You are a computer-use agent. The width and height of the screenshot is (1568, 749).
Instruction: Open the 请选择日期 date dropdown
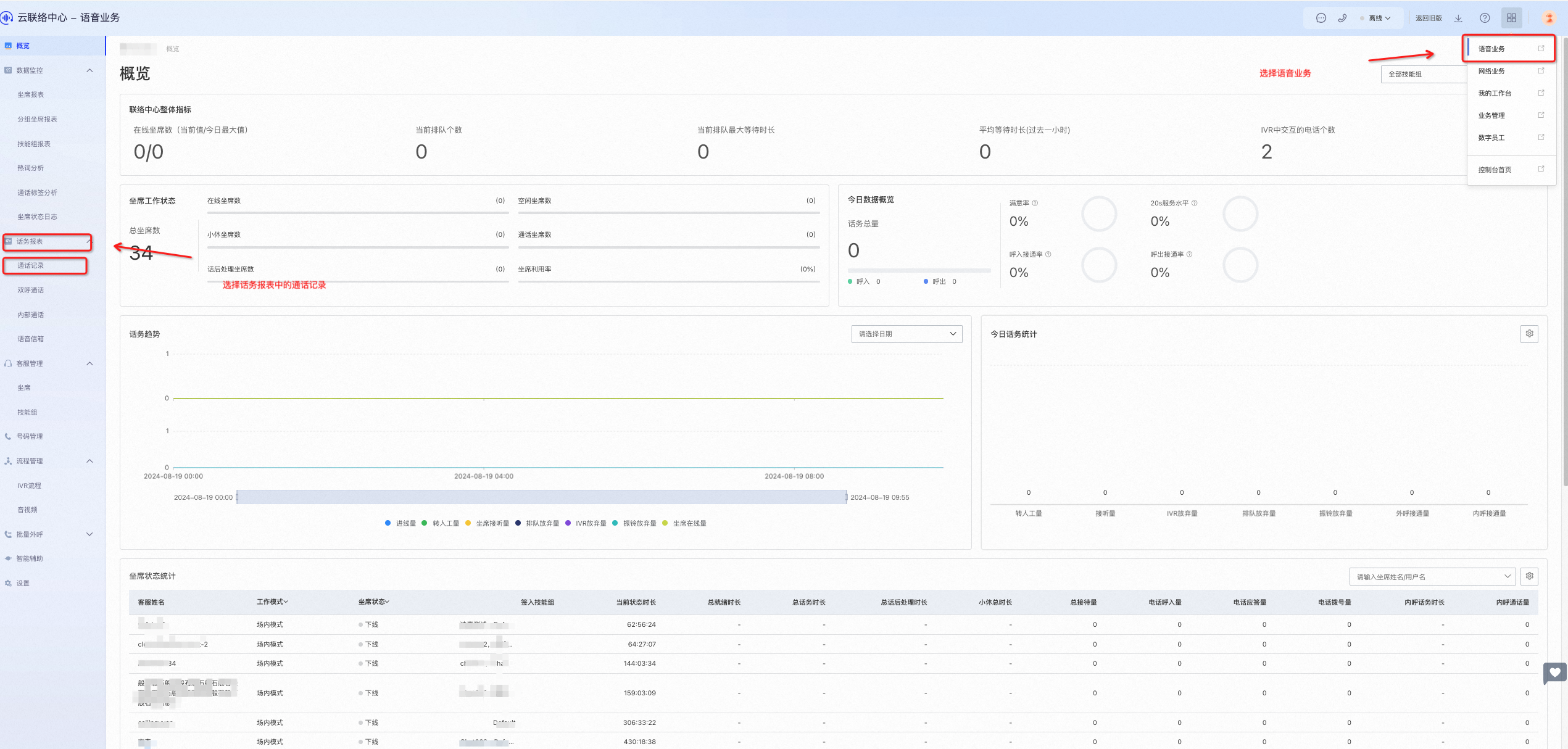point(906,334)
